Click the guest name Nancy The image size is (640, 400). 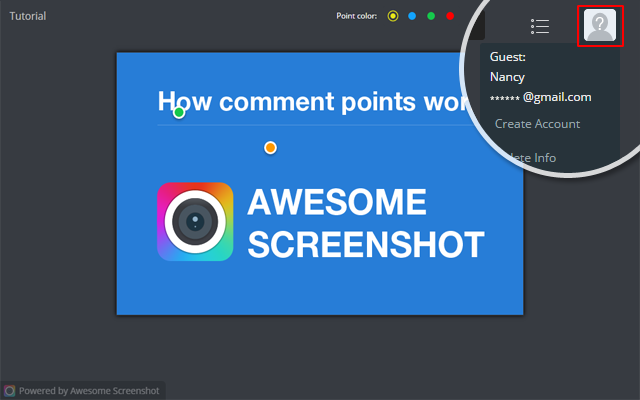[507, 77]
